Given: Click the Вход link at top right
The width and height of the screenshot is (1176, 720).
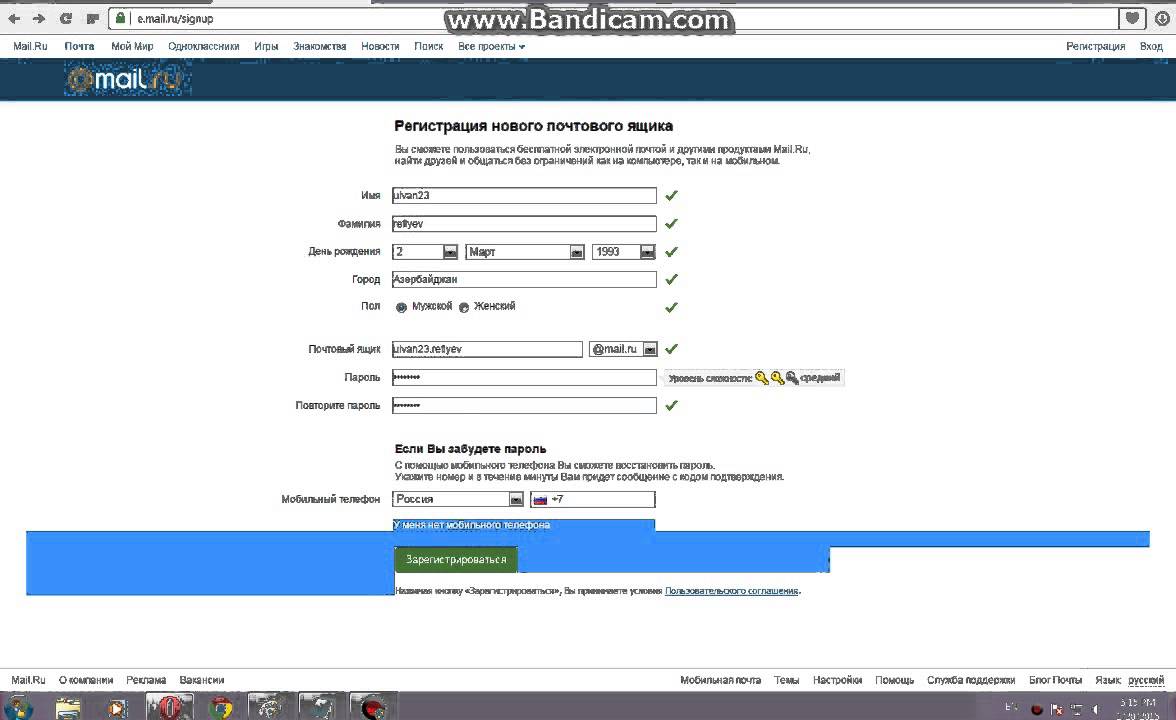Looking at the screenshot, I should pos(1151,46).
